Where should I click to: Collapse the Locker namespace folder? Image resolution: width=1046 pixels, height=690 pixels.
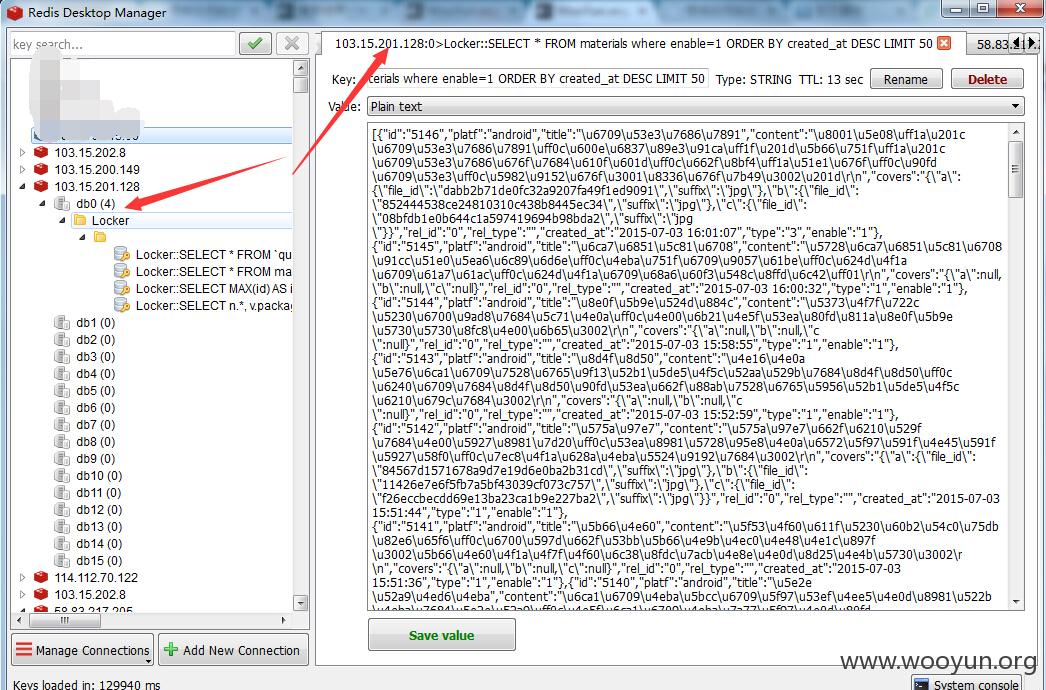(x=62, y=220)
